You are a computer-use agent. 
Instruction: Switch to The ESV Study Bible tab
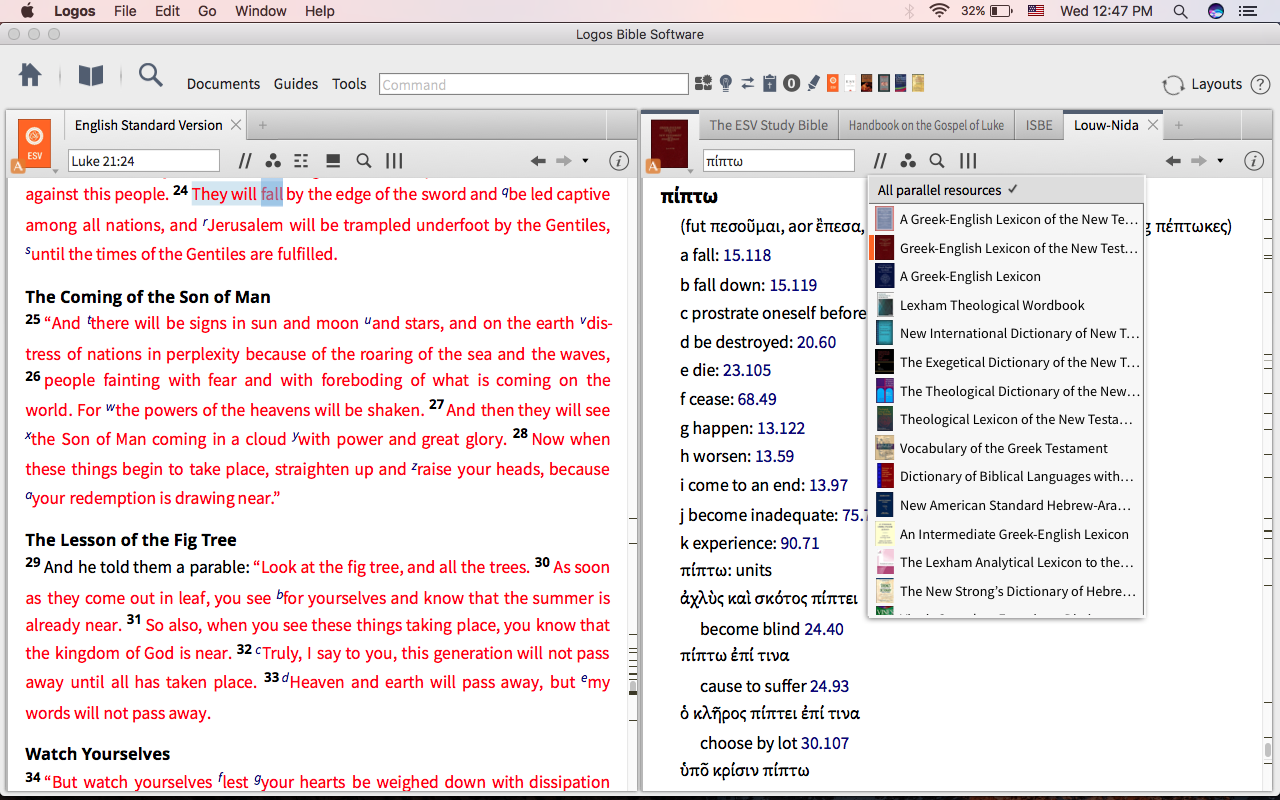[768, 125]
